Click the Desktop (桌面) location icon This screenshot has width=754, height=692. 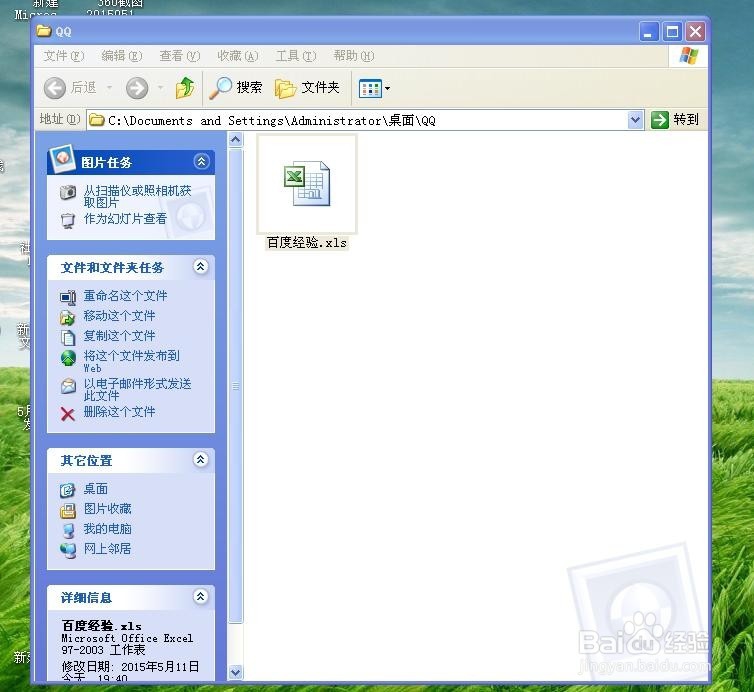[68, 490]
